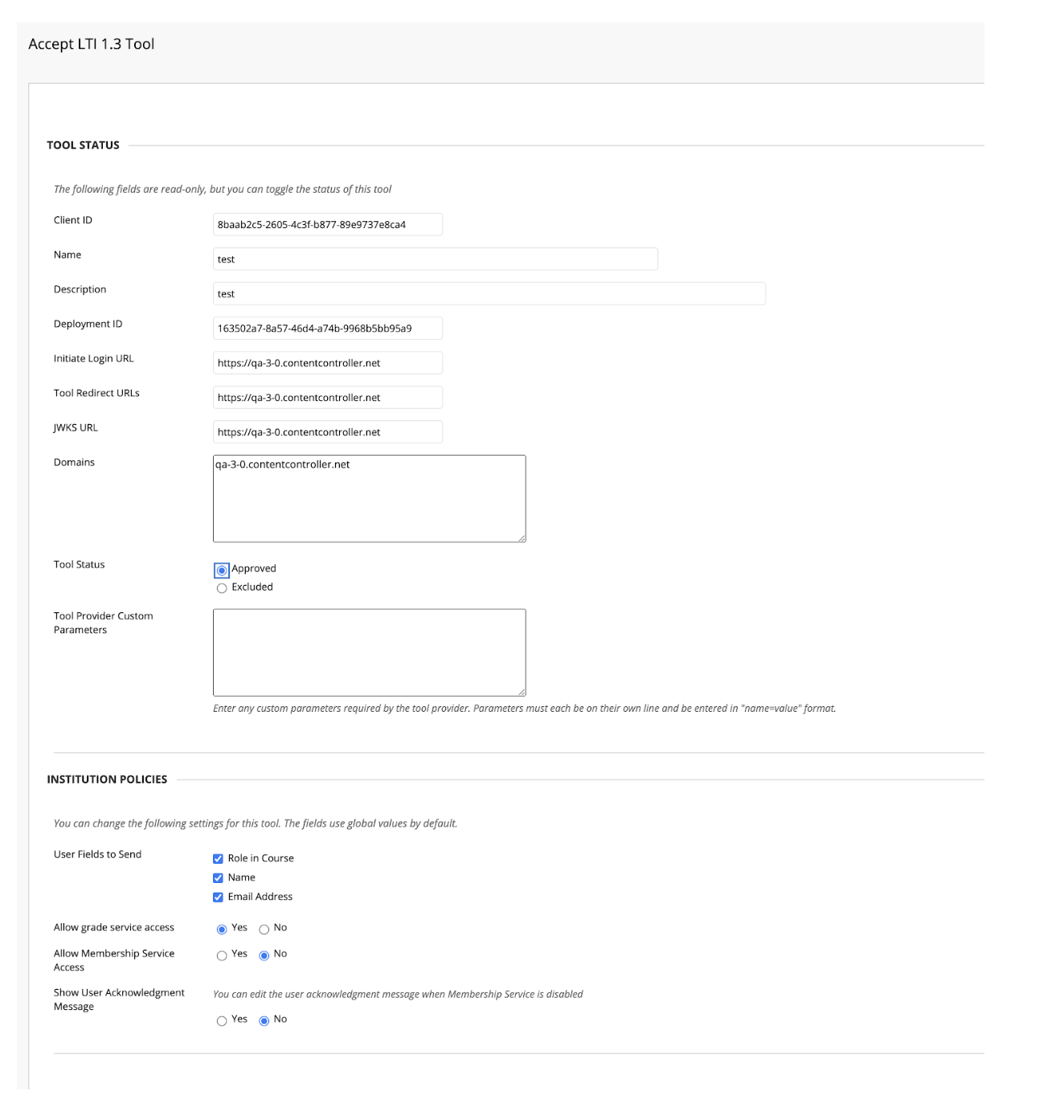Select the Approved tool status radio button
This screenshot has height=1120, width=1064.
tap(222, 570)
